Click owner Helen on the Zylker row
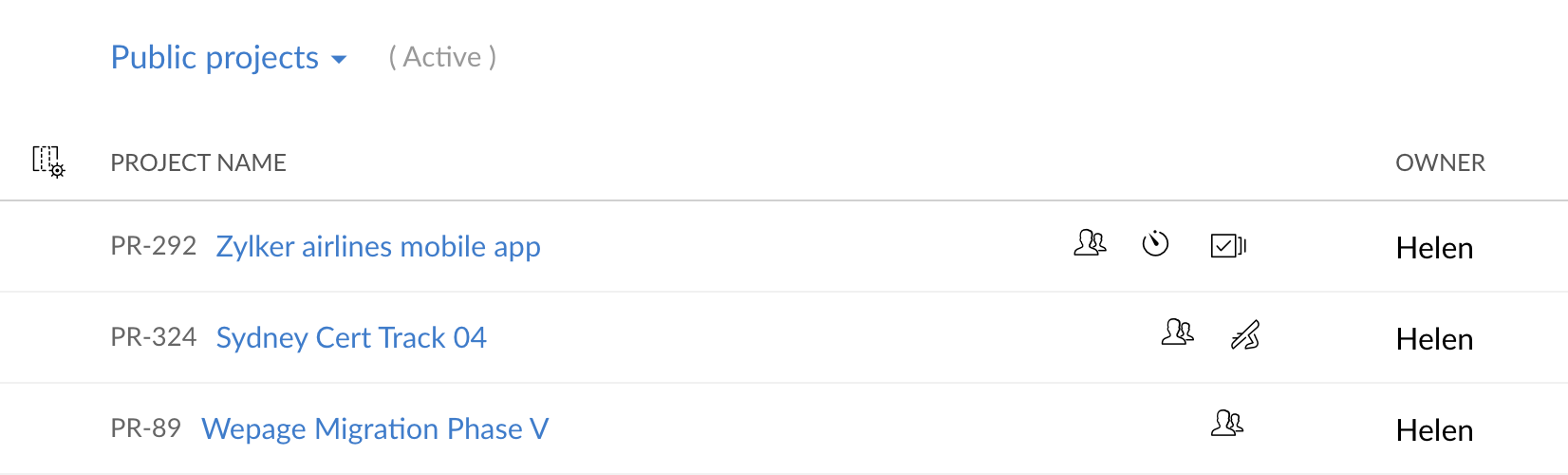This screenshot has width=1568, height=475. tap(1434, 248)
